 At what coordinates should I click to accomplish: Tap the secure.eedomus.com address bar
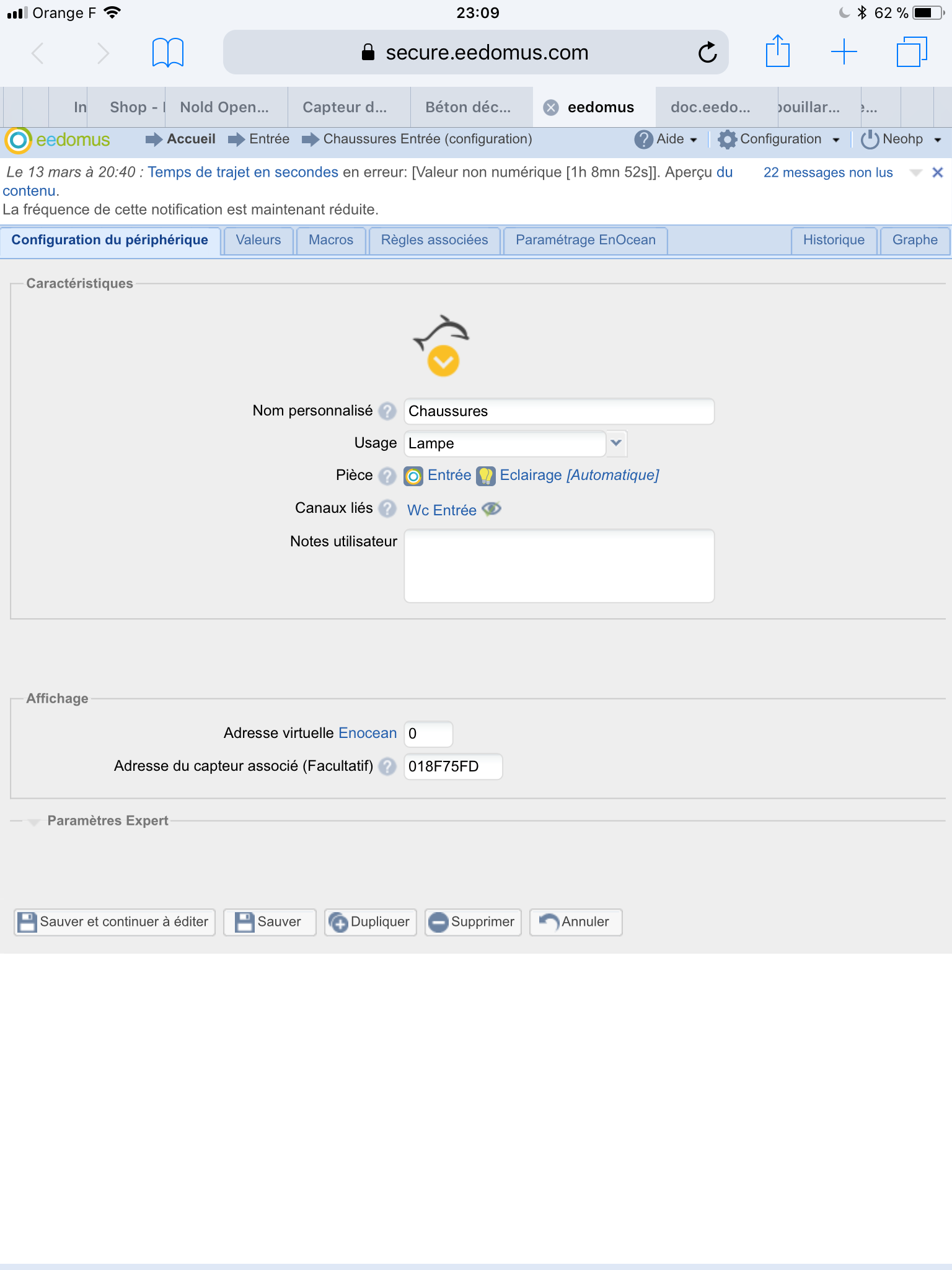point(475,53)
